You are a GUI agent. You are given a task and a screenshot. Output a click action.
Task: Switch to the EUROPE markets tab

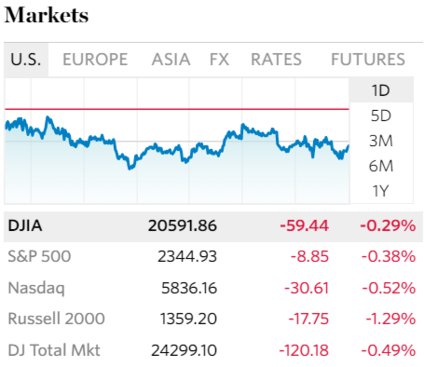point(95,60)
